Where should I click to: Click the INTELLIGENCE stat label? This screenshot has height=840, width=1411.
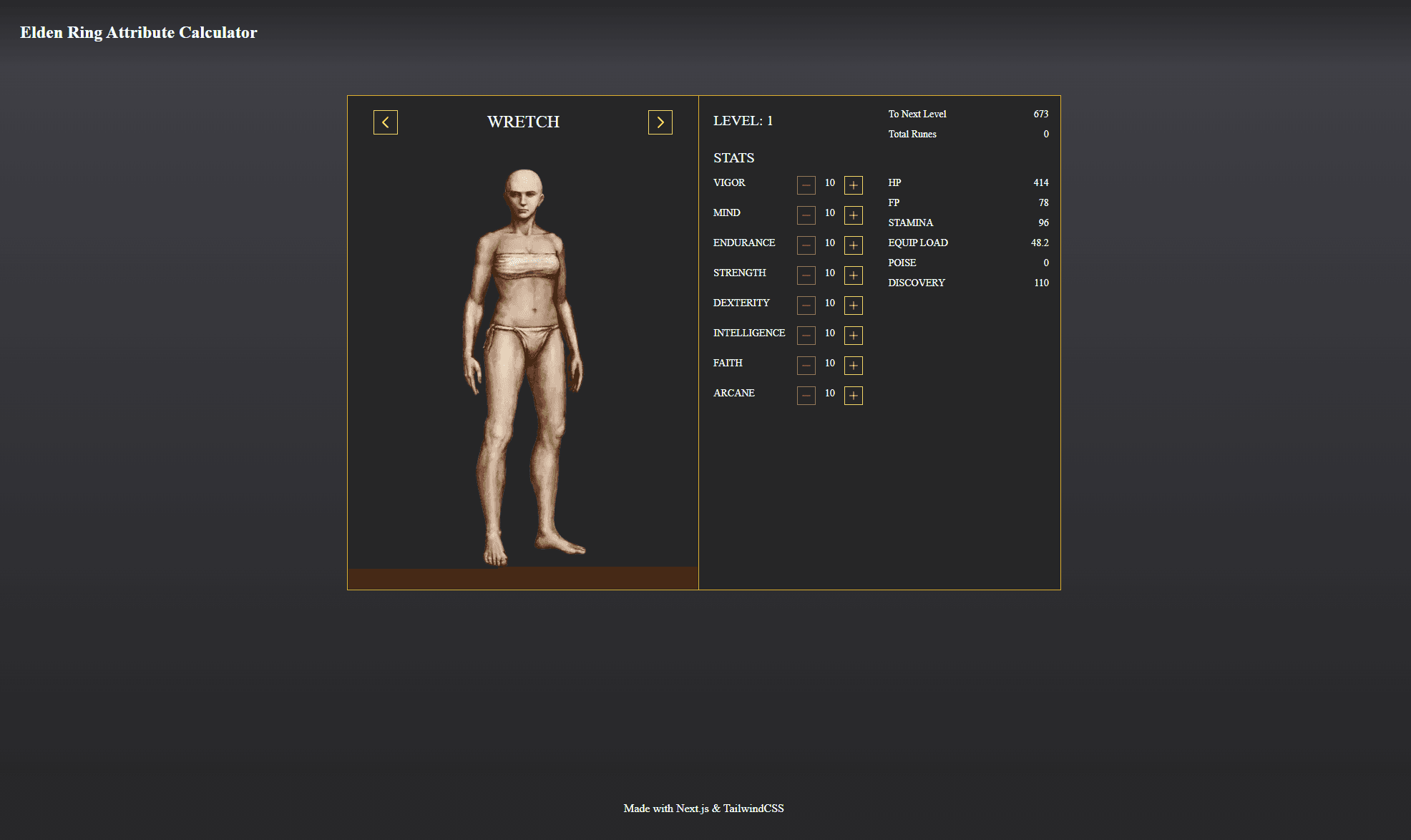click(748, 333)
